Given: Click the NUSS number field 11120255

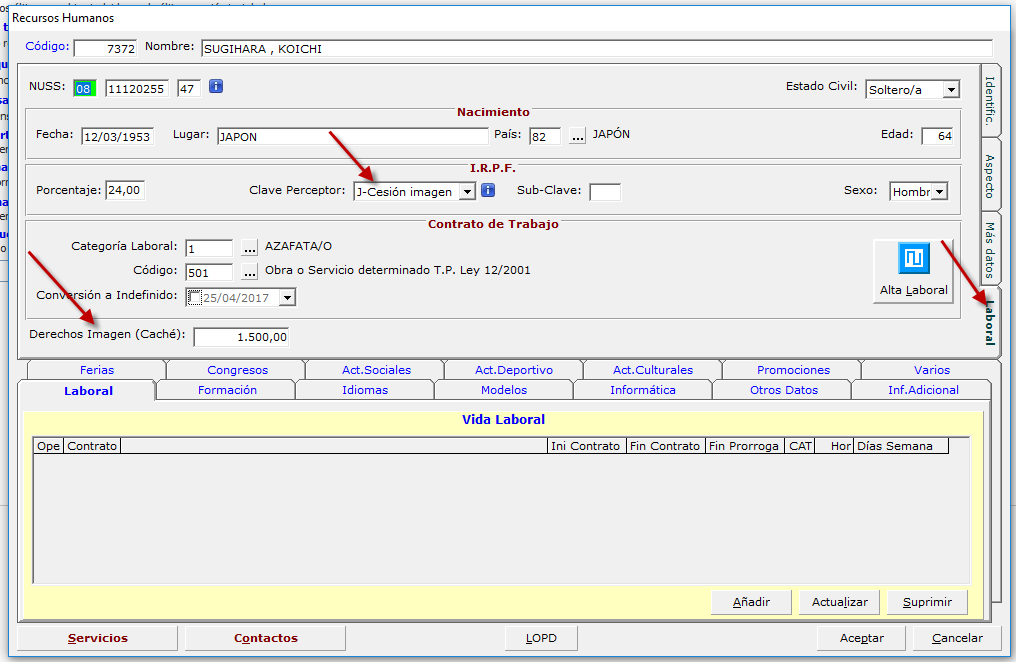Looking at the screenshot, I should 137,89.
